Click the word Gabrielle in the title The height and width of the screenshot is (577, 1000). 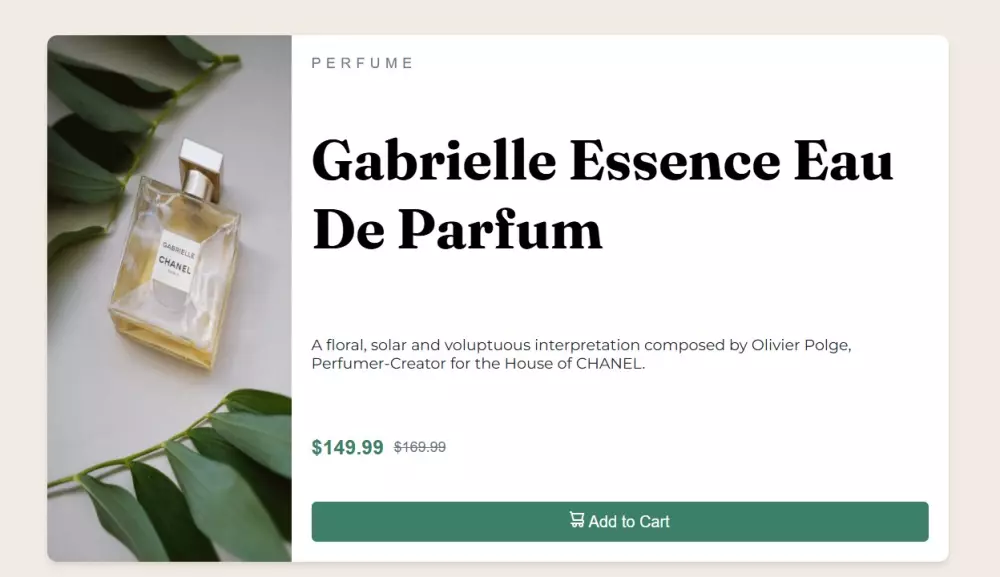[434, 161]
